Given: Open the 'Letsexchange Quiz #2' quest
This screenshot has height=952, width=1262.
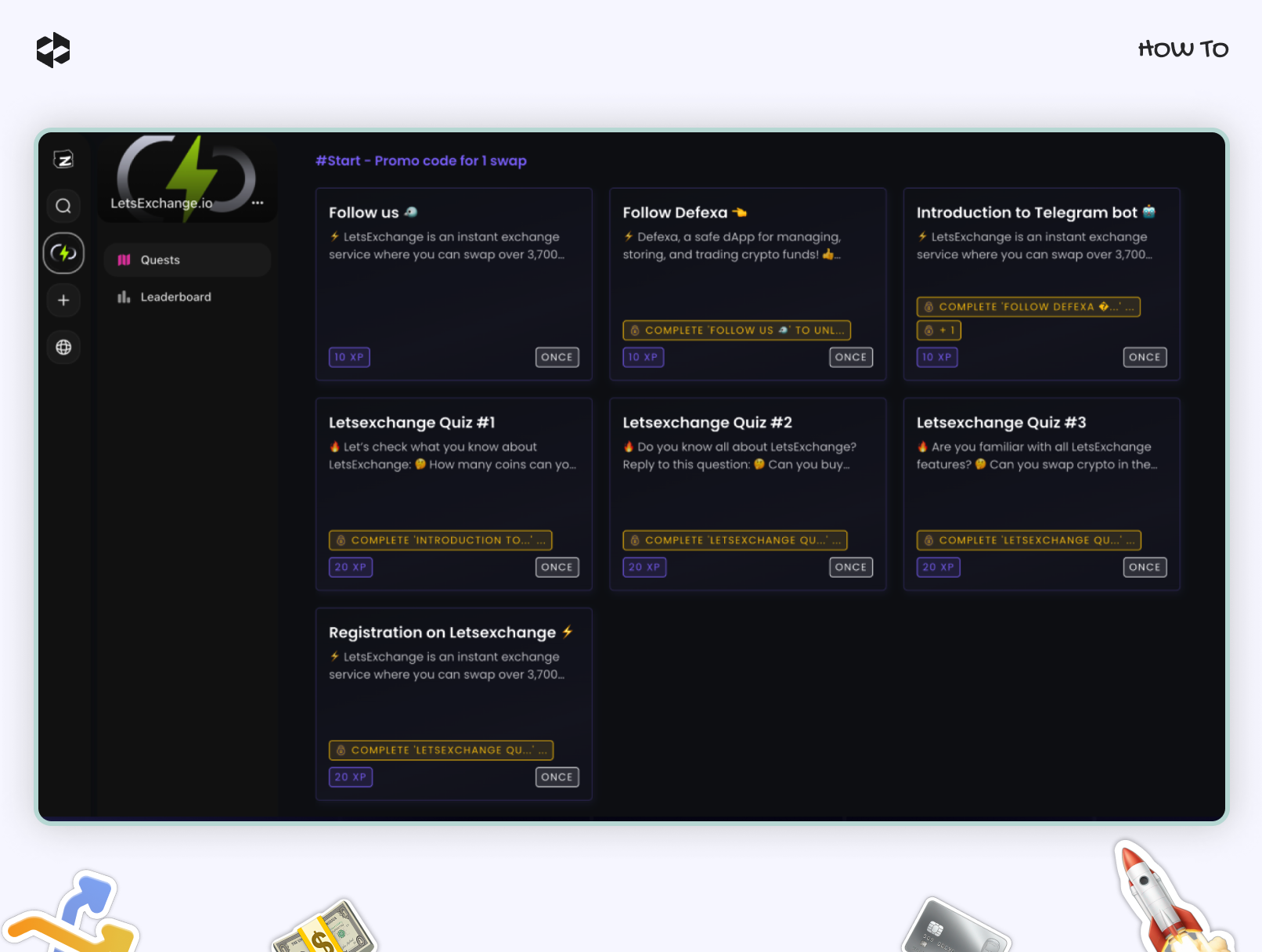Looking at the screenshot, I should [x=748, y=494].
